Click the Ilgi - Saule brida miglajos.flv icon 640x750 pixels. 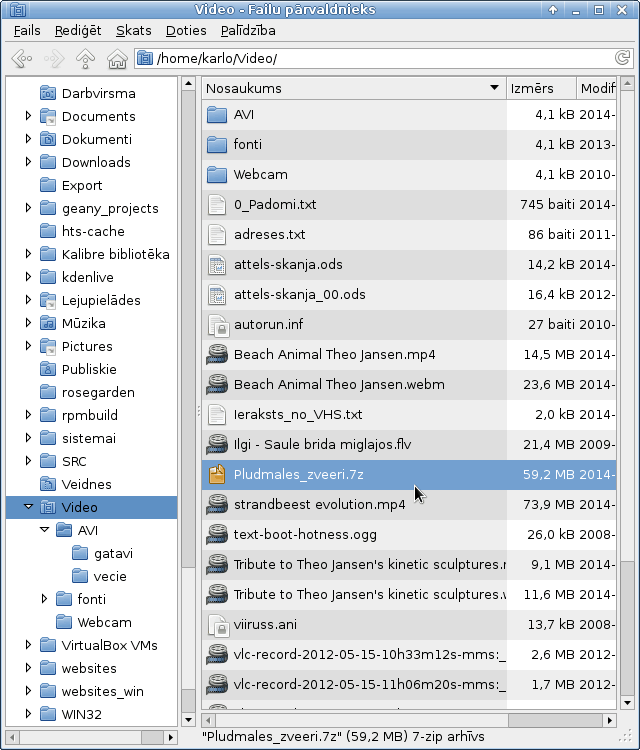coord(217,445)
